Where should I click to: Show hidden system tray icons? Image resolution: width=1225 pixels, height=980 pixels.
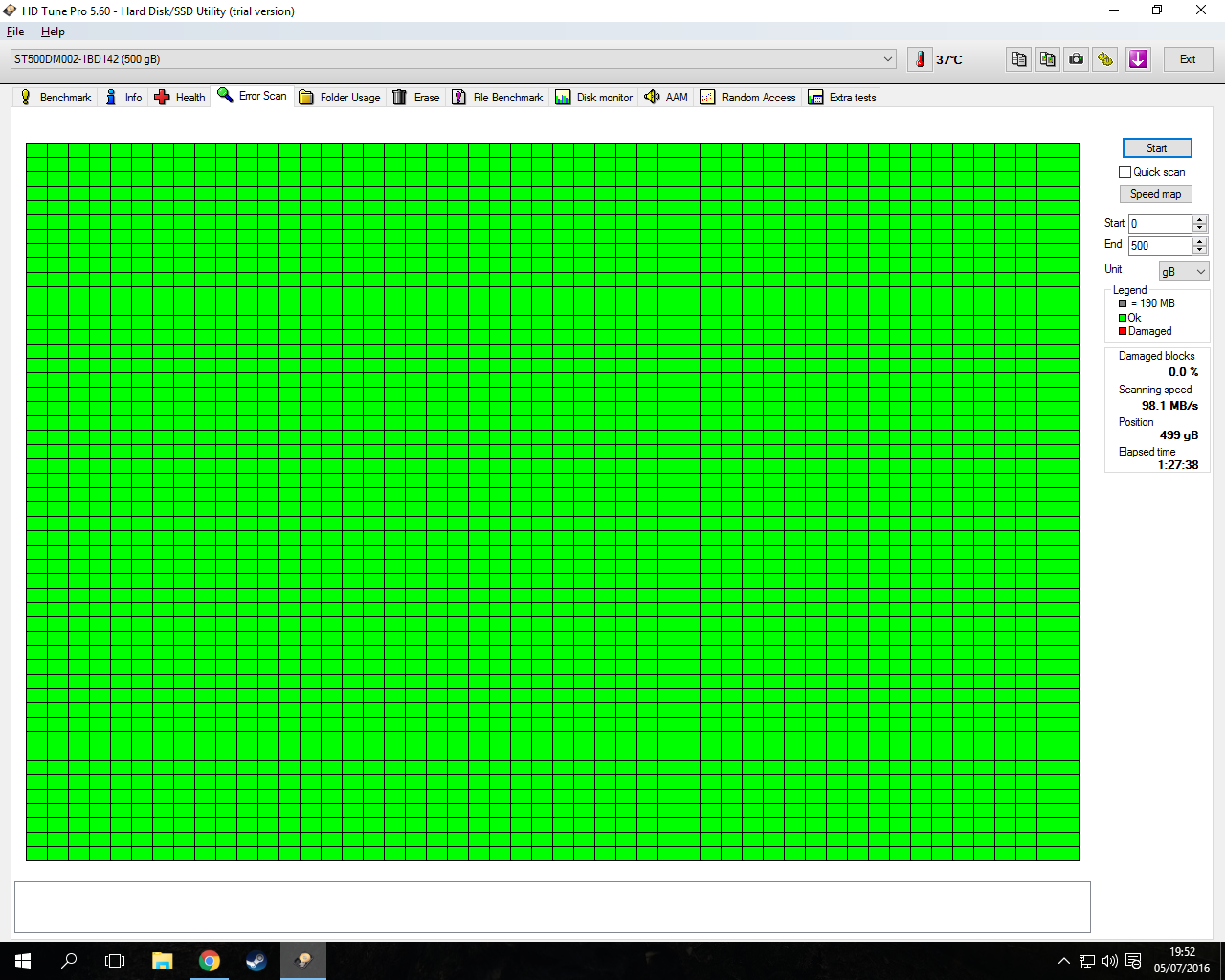(x=1063, y=961)
